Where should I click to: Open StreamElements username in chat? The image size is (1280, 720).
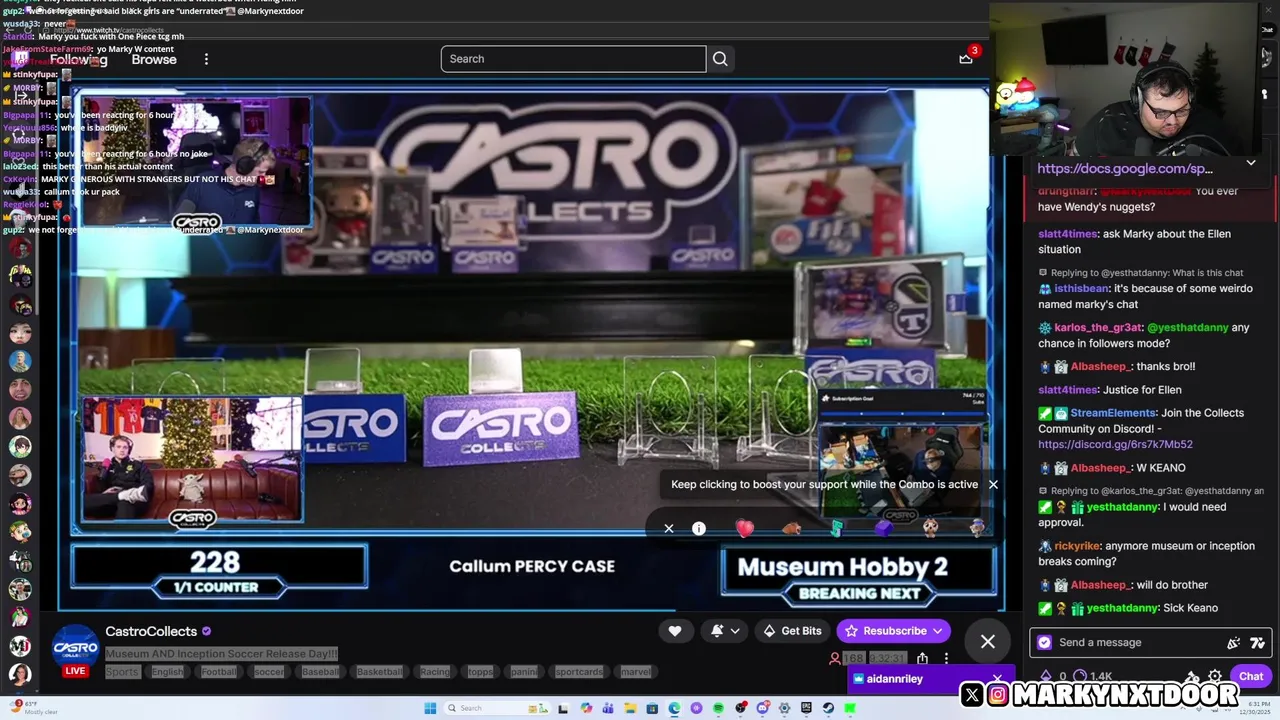[x=1113, y=413]
